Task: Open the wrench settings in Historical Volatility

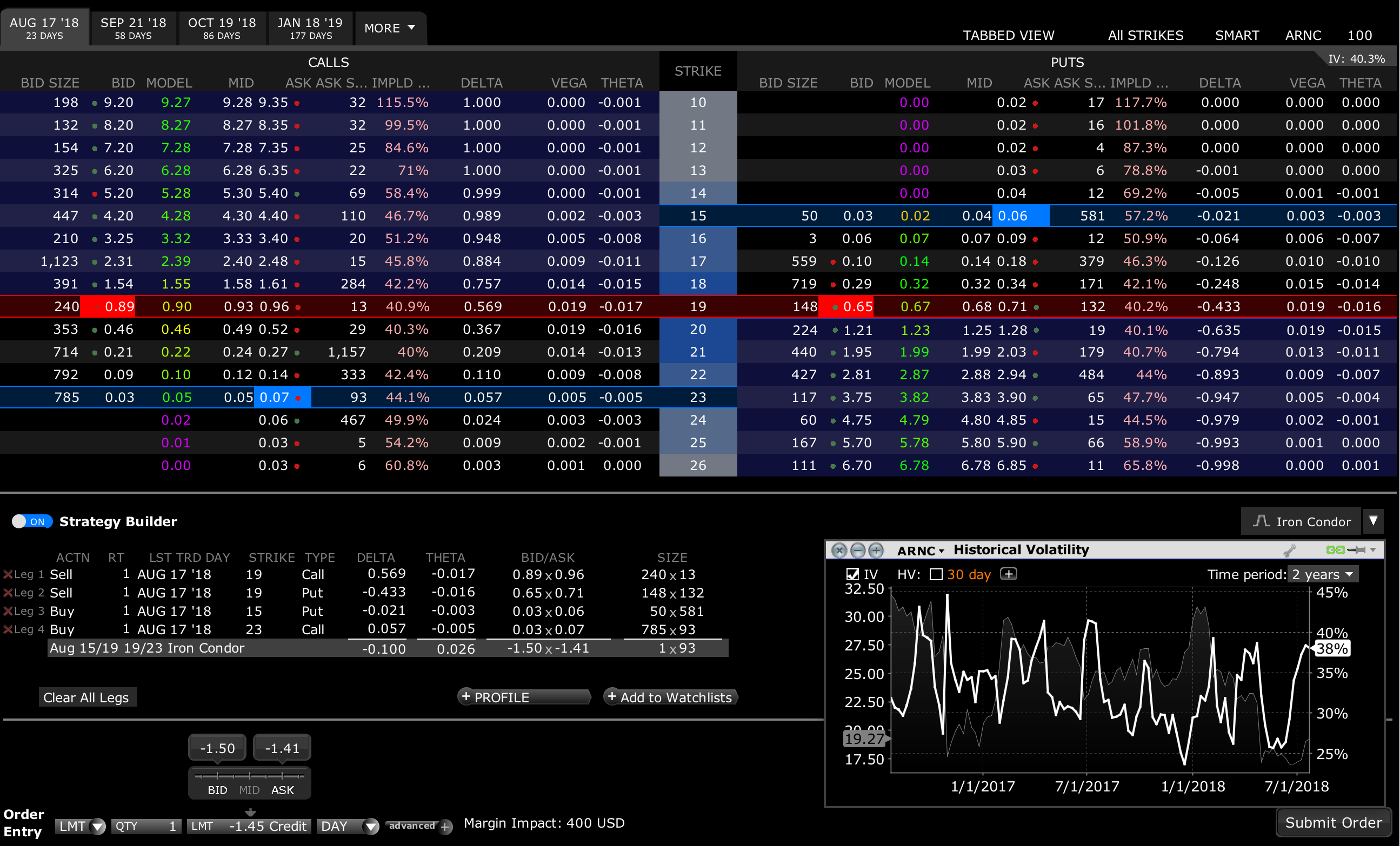Action: click(1290, 549)
